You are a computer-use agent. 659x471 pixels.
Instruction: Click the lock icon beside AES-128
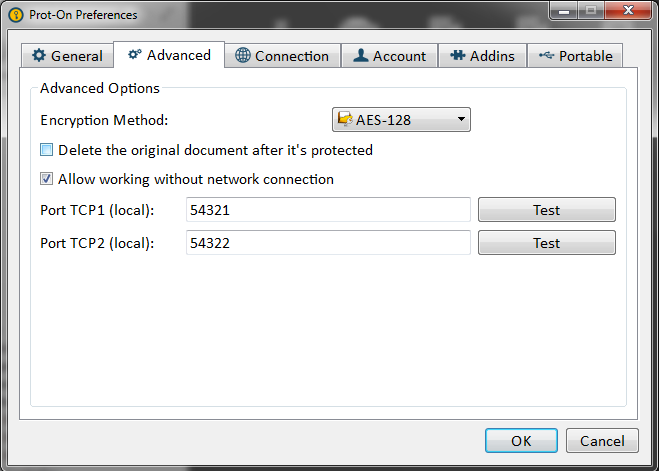[x=345, y=121]
